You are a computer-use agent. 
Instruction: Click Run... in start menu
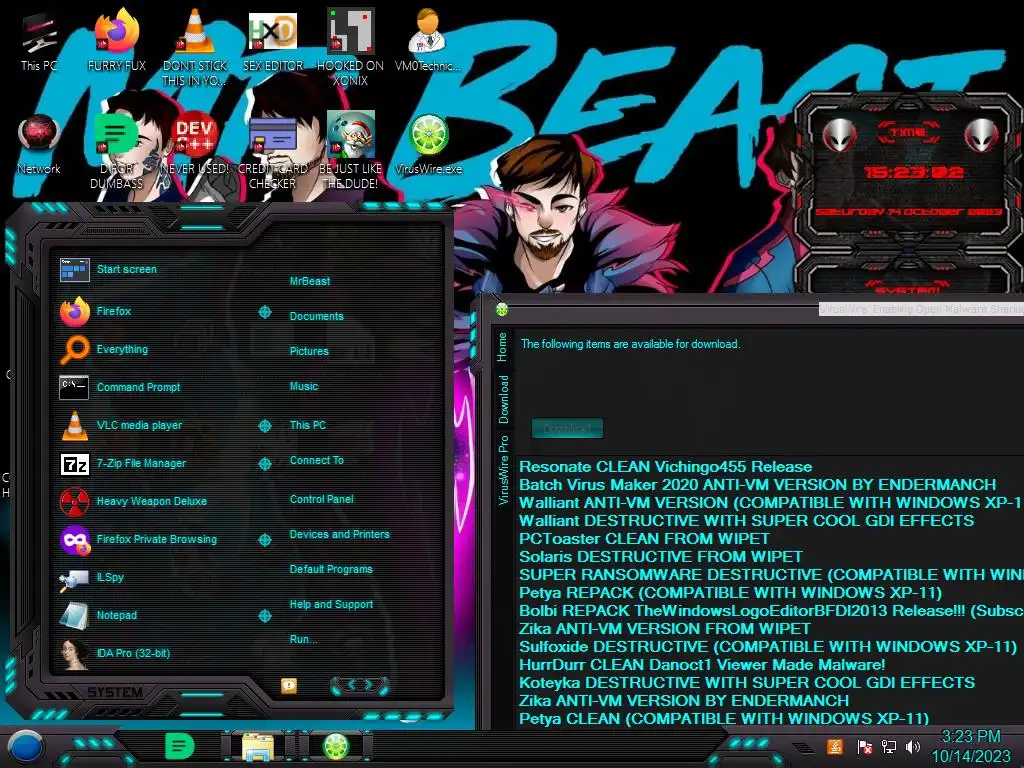303,639
